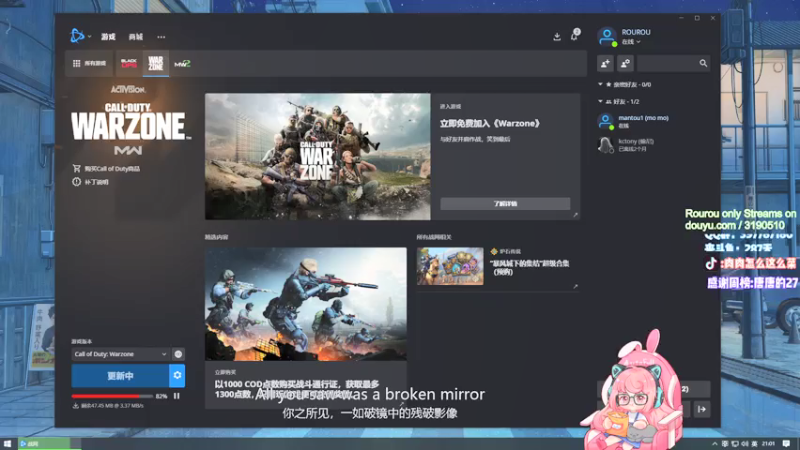Open the Battle.net logo menu
Screen dimensions: 800x450
click(x=80, y=36)
